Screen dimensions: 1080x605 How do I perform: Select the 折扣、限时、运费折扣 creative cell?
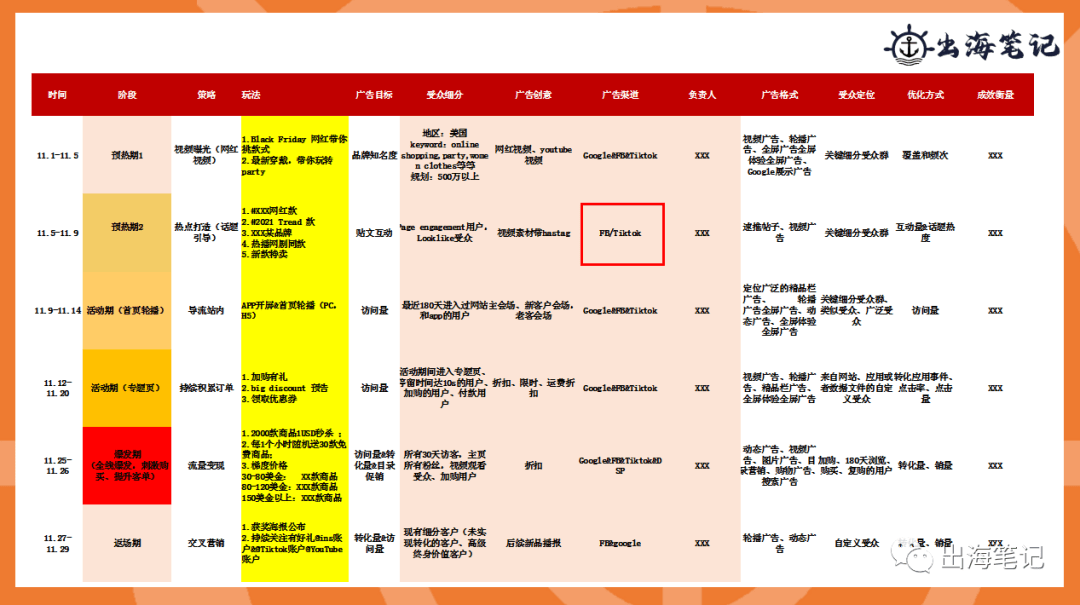533,388
